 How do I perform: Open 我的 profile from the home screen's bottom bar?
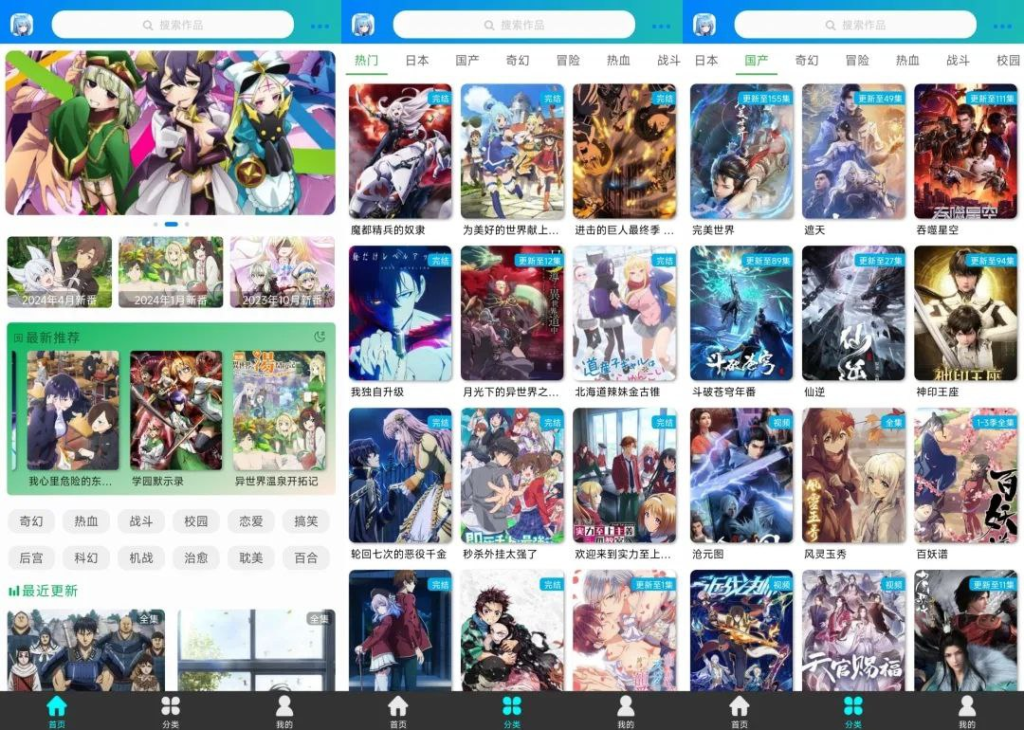click(284, 710)
